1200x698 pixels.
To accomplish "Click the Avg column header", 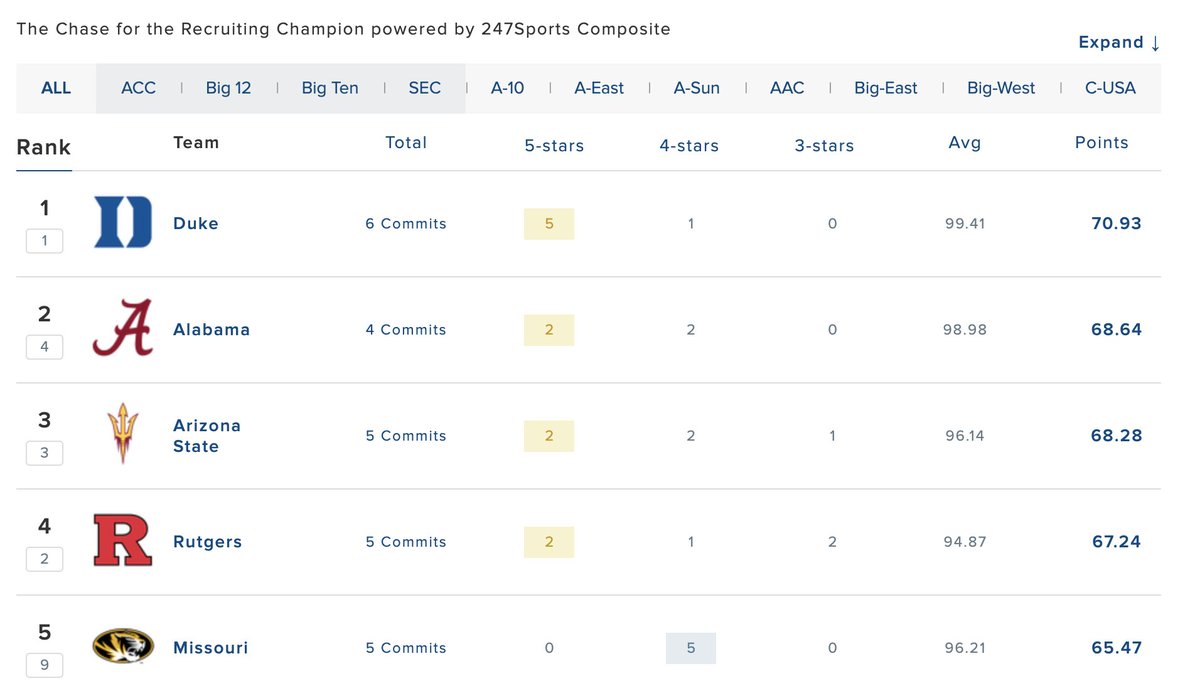I will [965, 142].
